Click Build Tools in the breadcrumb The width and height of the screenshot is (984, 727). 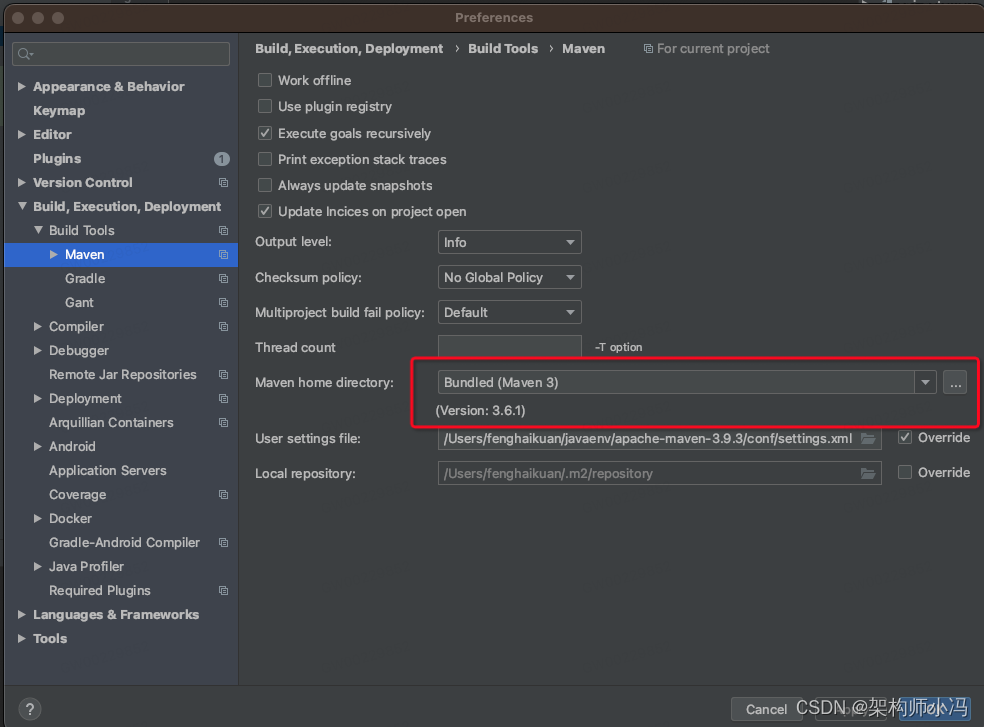[503, 48]
